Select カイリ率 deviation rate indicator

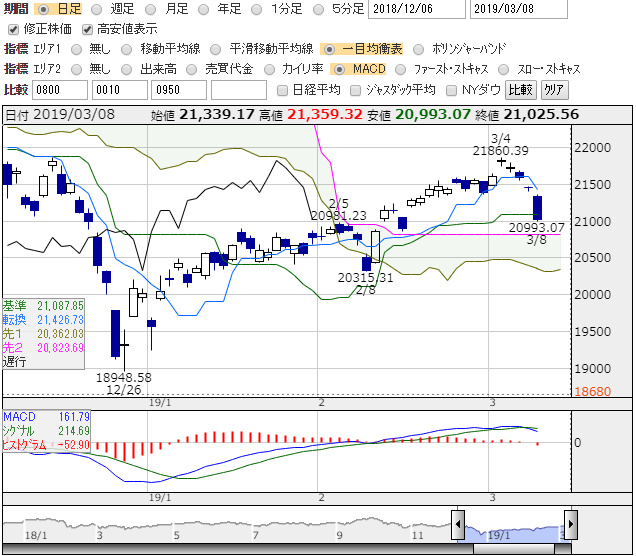point(269,69)
